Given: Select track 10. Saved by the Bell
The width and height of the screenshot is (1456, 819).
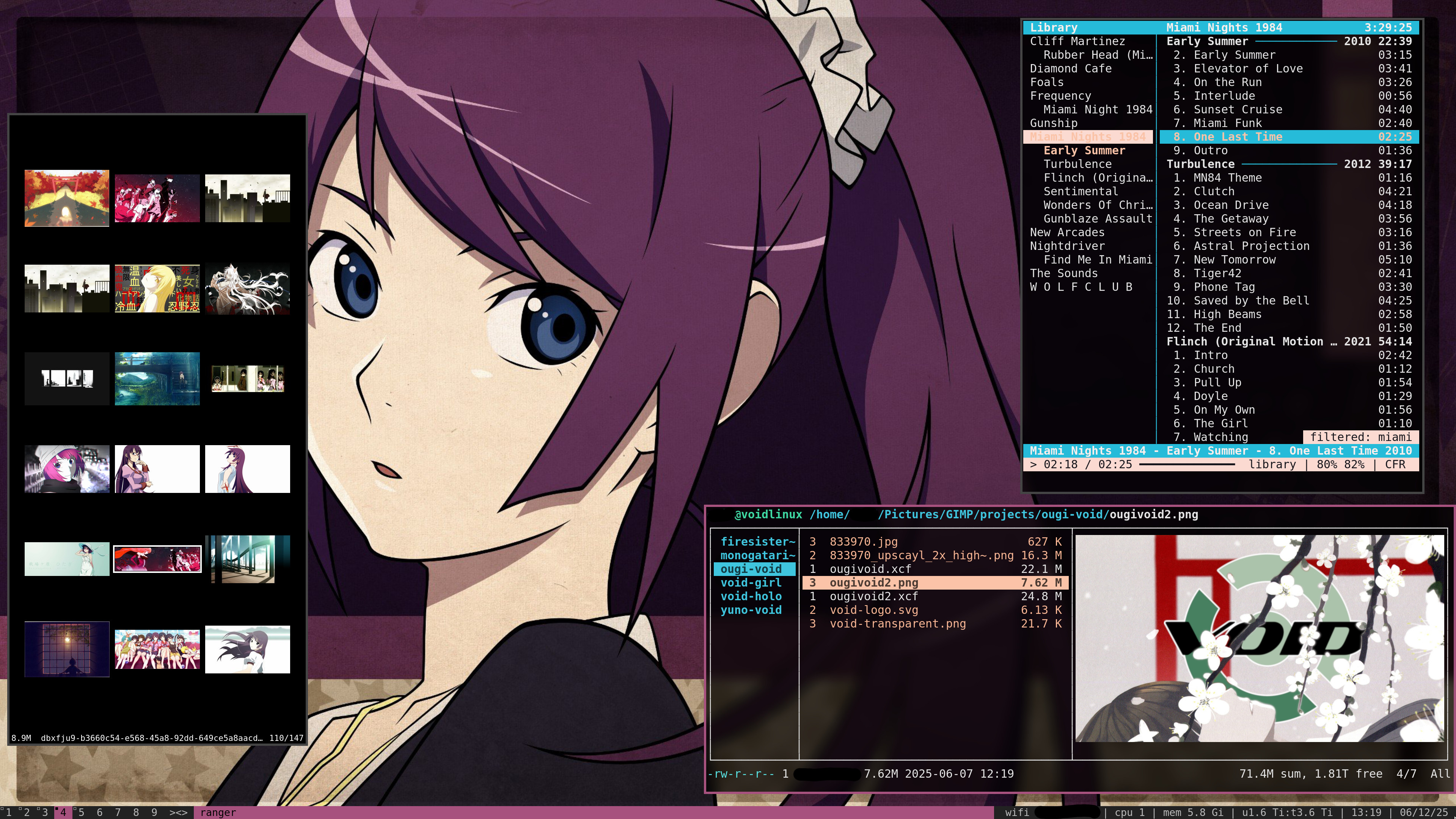Looking at the screenshot, I should point(1289,300).
